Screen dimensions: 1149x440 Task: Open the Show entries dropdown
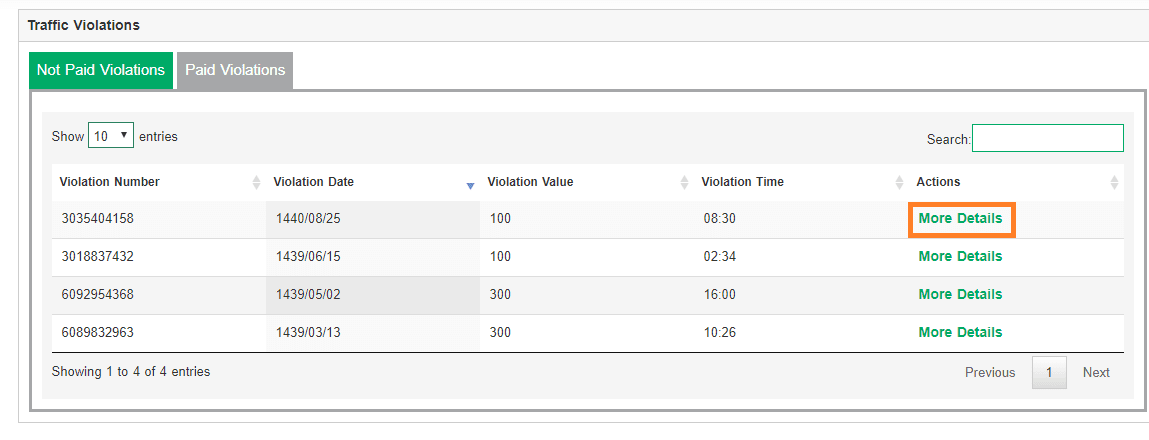tap(111, 136)
